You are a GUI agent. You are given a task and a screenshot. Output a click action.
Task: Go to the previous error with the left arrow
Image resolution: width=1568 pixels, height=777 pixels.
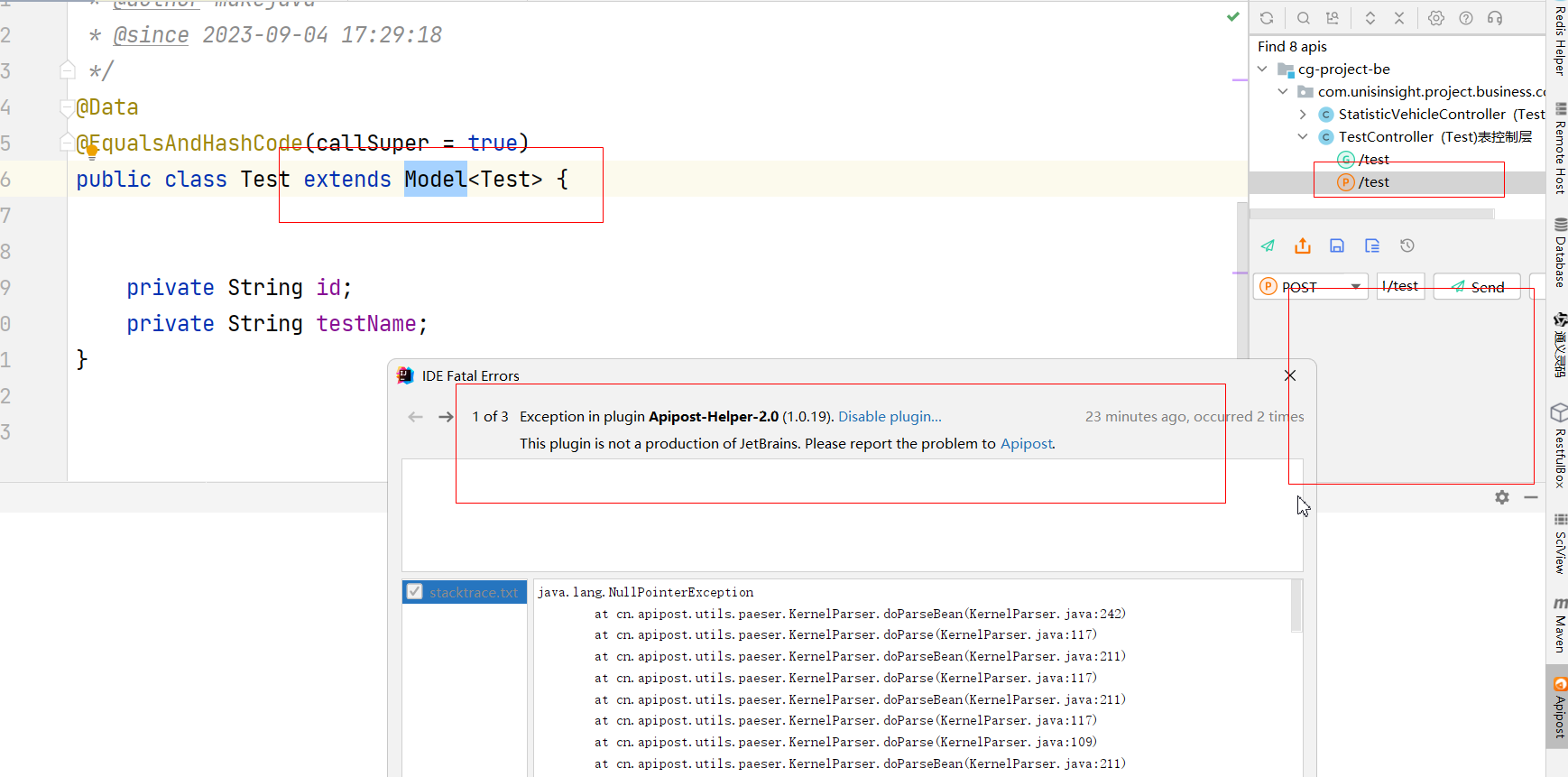pos(416,417)
